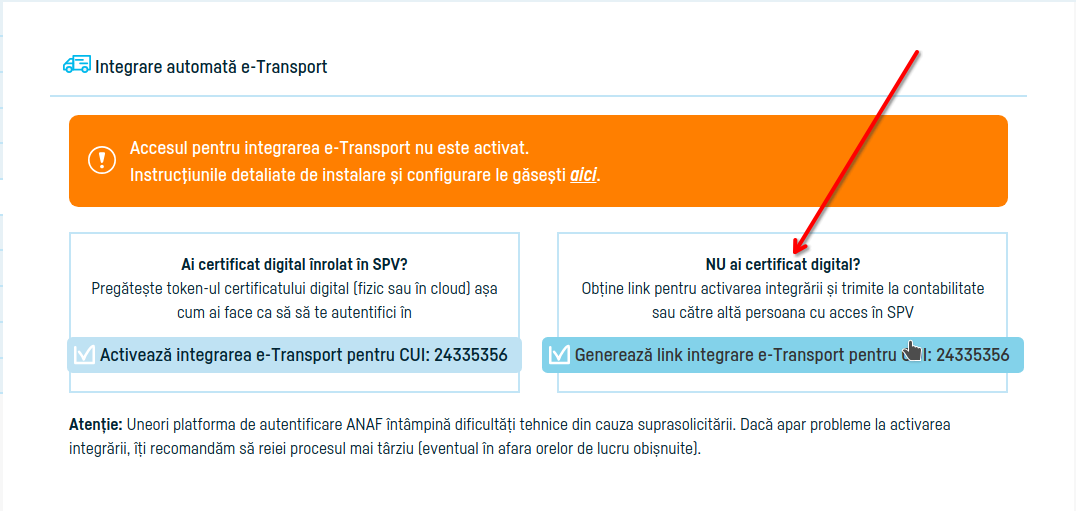Click checkmark icon on Generează link button
This screenshot has width=1076, height=511.
point(559,355)
